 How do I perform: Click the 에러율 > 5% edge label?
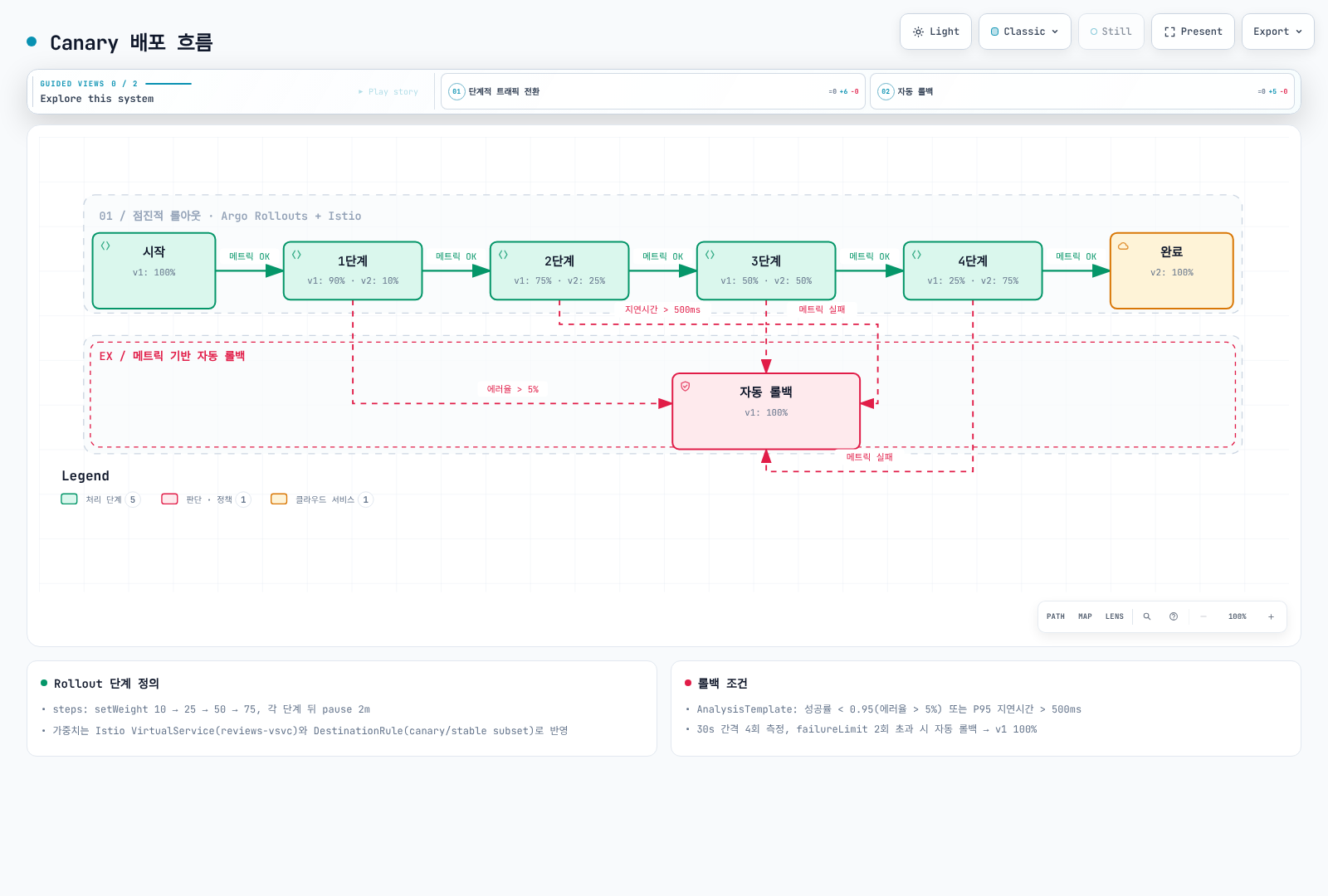point(512,389)
